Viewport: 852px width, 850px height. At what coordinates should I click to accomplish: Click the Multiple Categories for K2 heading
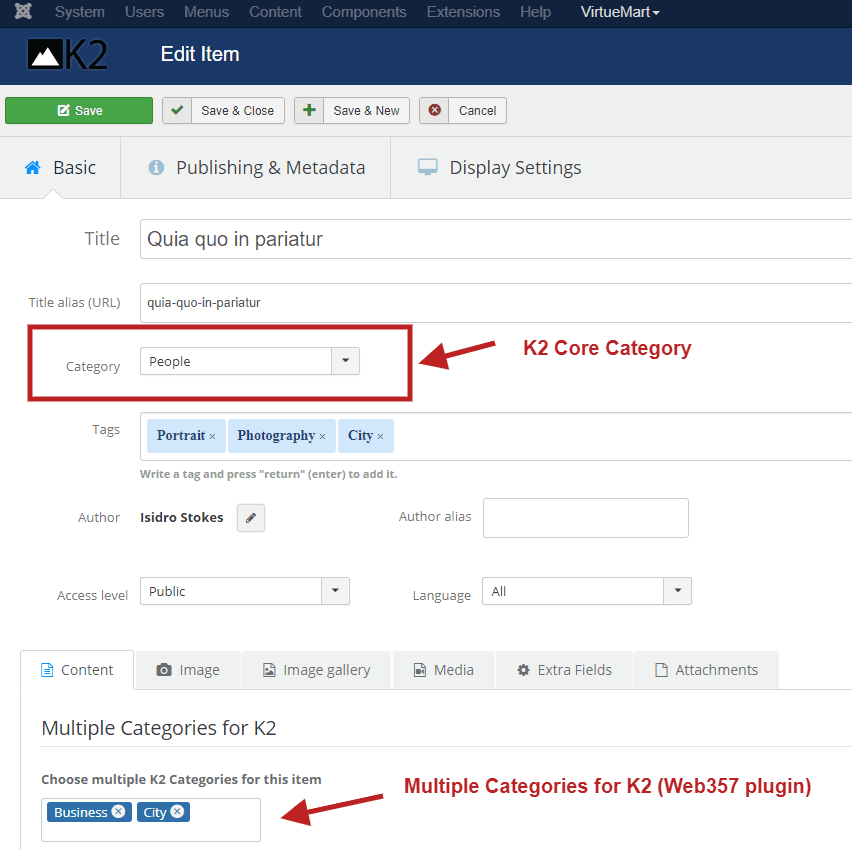159,728
